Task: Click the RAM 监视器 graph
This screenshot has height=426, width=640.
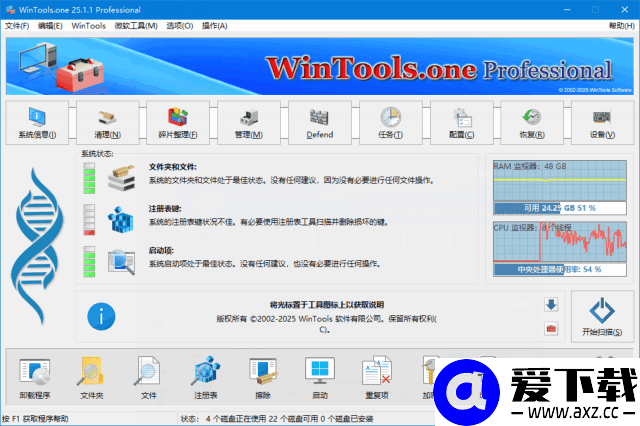Action: 560,180
